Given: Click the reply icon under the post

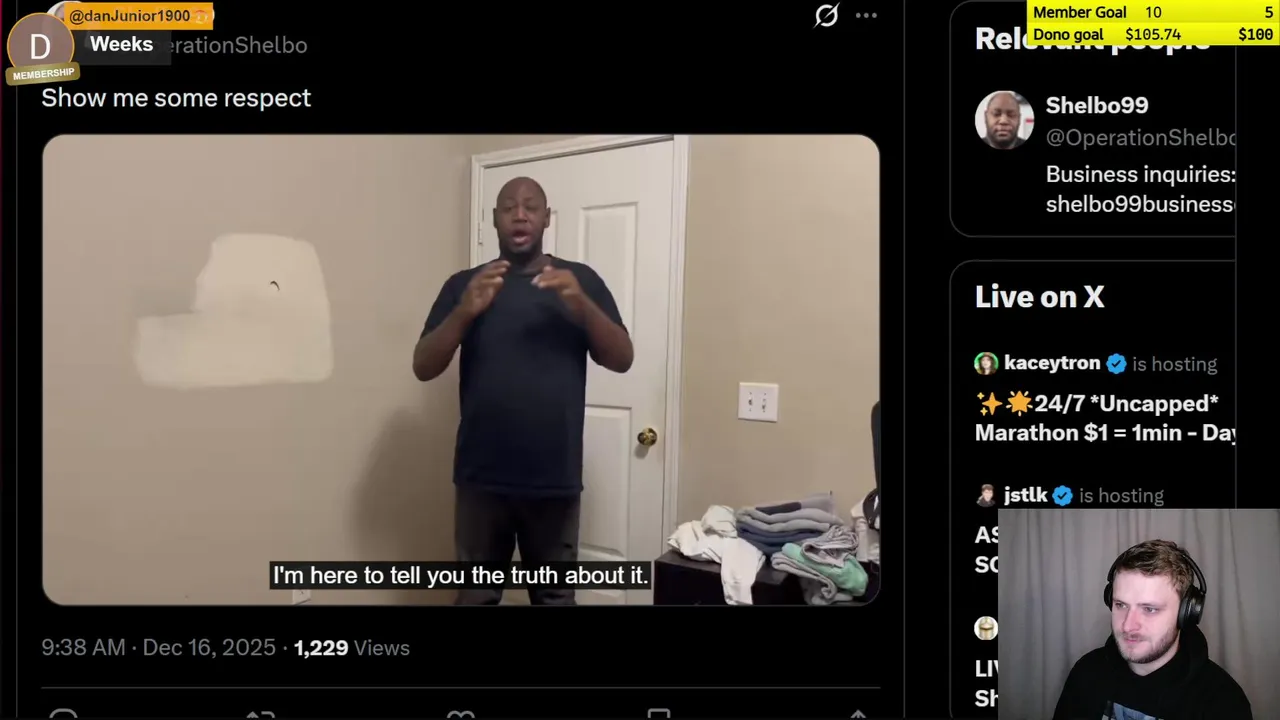Looking at the screenshot, I should point(63,714).
